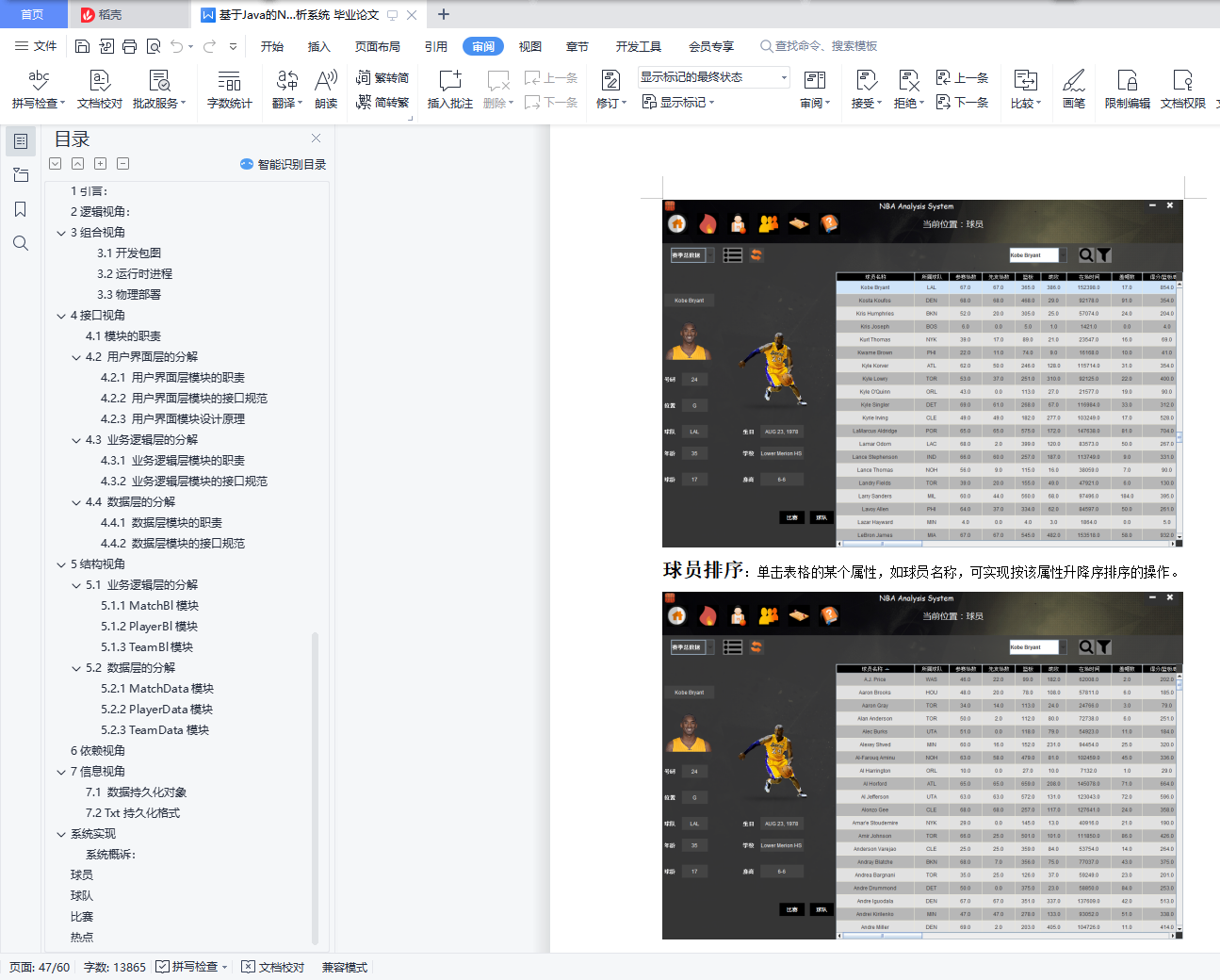
Task: Click the 页面: 47/60 page indicator
Action: pyautogui.click(x=40, y=967)
